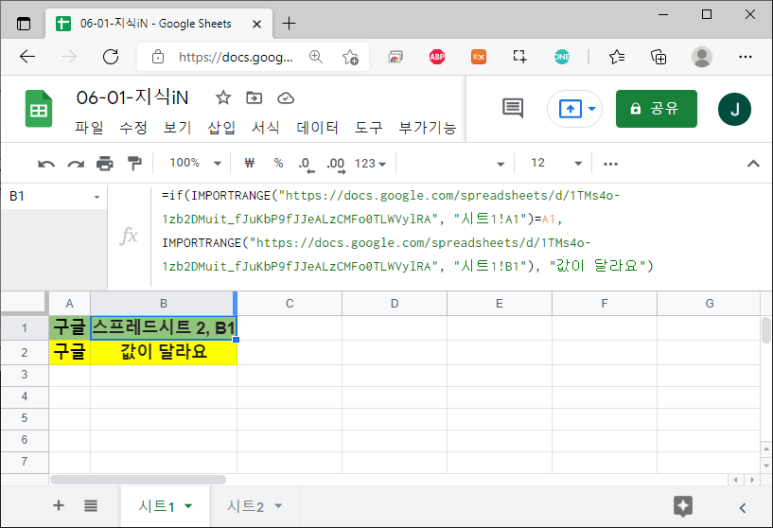Screen dimensions: 773x528
Task: Open browser settings ellipsis menu
Action: click(745, 57)
